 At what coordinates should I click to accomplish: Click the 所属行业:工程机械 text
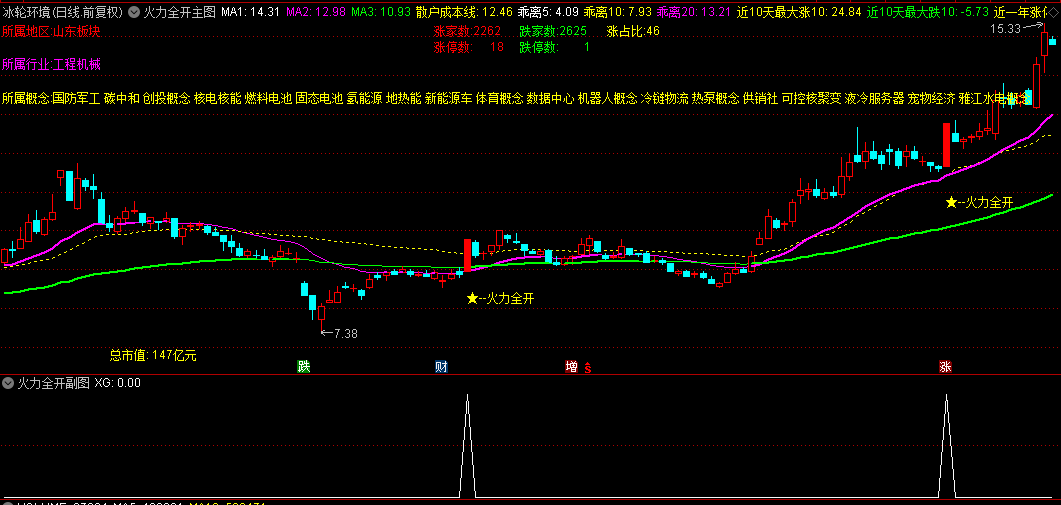51,64
